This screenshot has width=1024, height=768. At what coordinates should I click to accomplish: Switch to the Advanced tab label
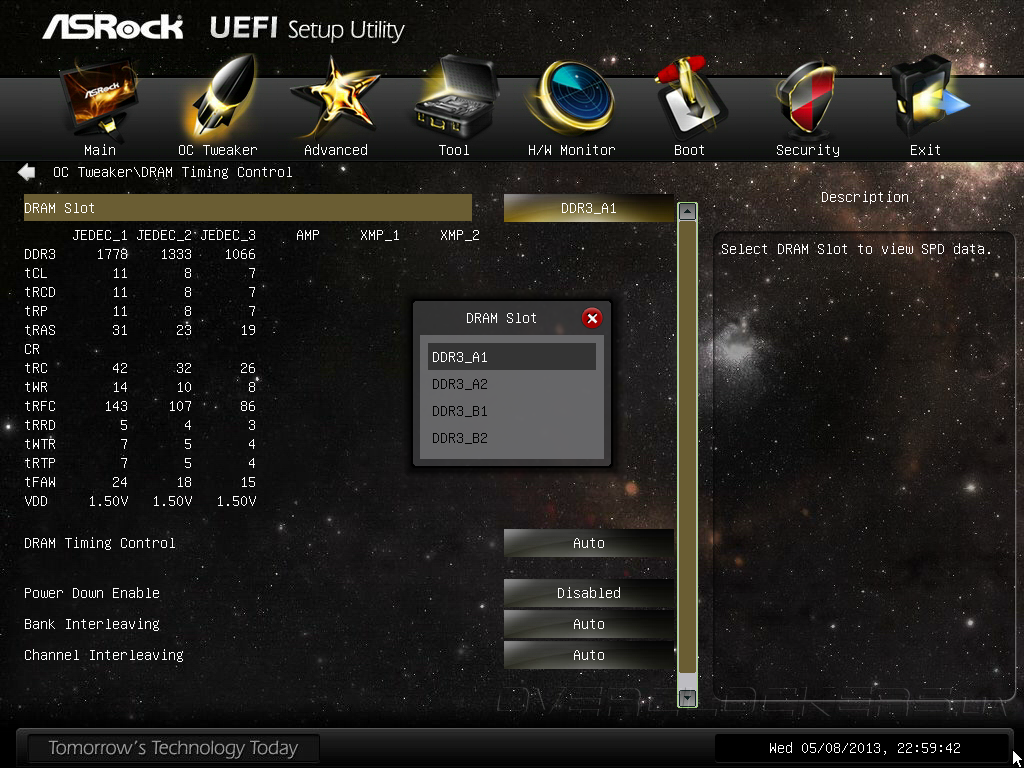[x=336, y=150]
